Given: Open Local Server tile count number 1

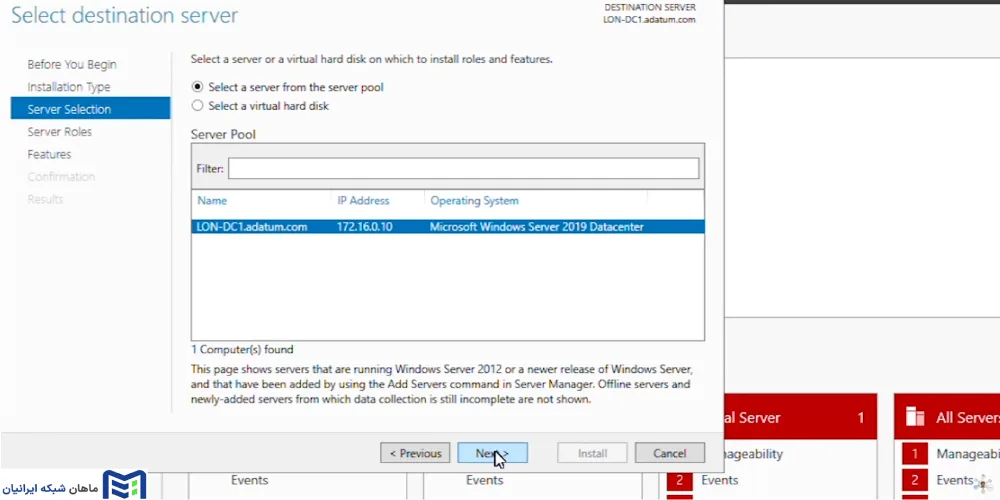Looking at the screenshot, I should coord(860,418).
